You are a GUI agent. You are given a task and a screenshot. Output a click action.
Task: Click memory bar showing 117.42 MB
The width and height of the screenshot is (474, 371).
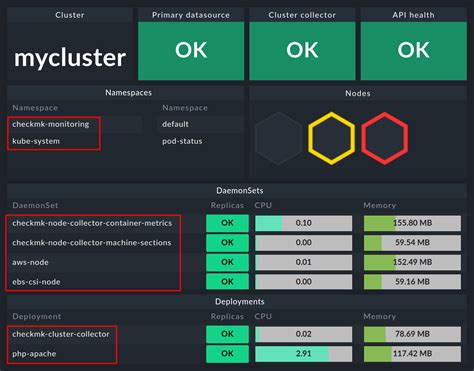(x=412, y=354)
